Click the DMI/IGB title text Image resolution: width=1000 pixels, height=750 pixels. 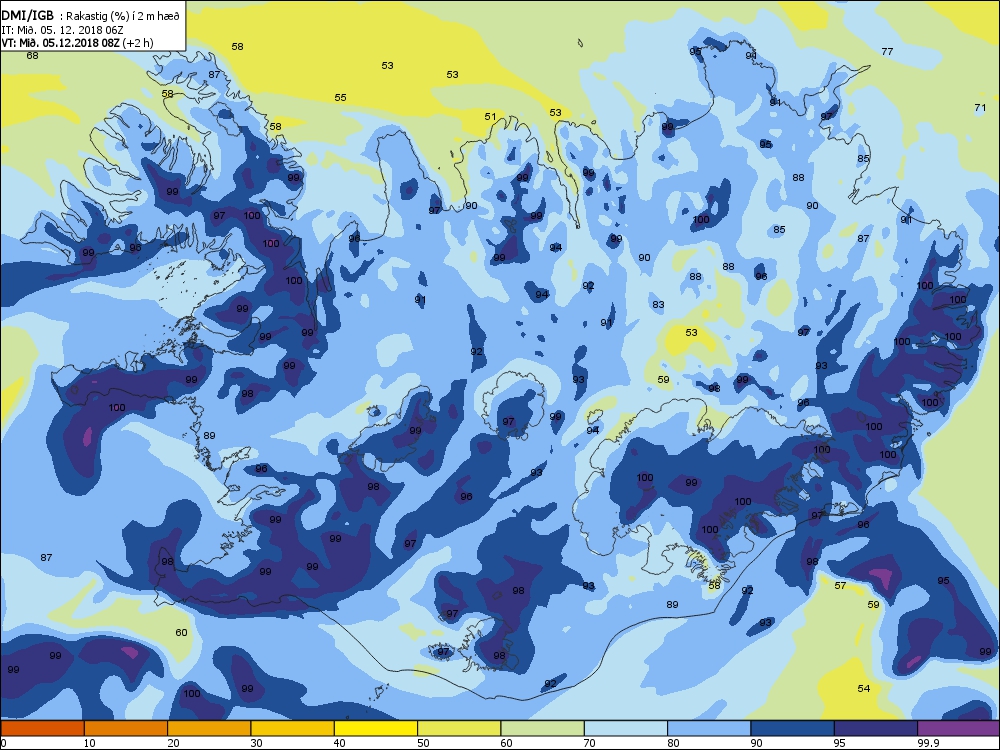[27, 15]
